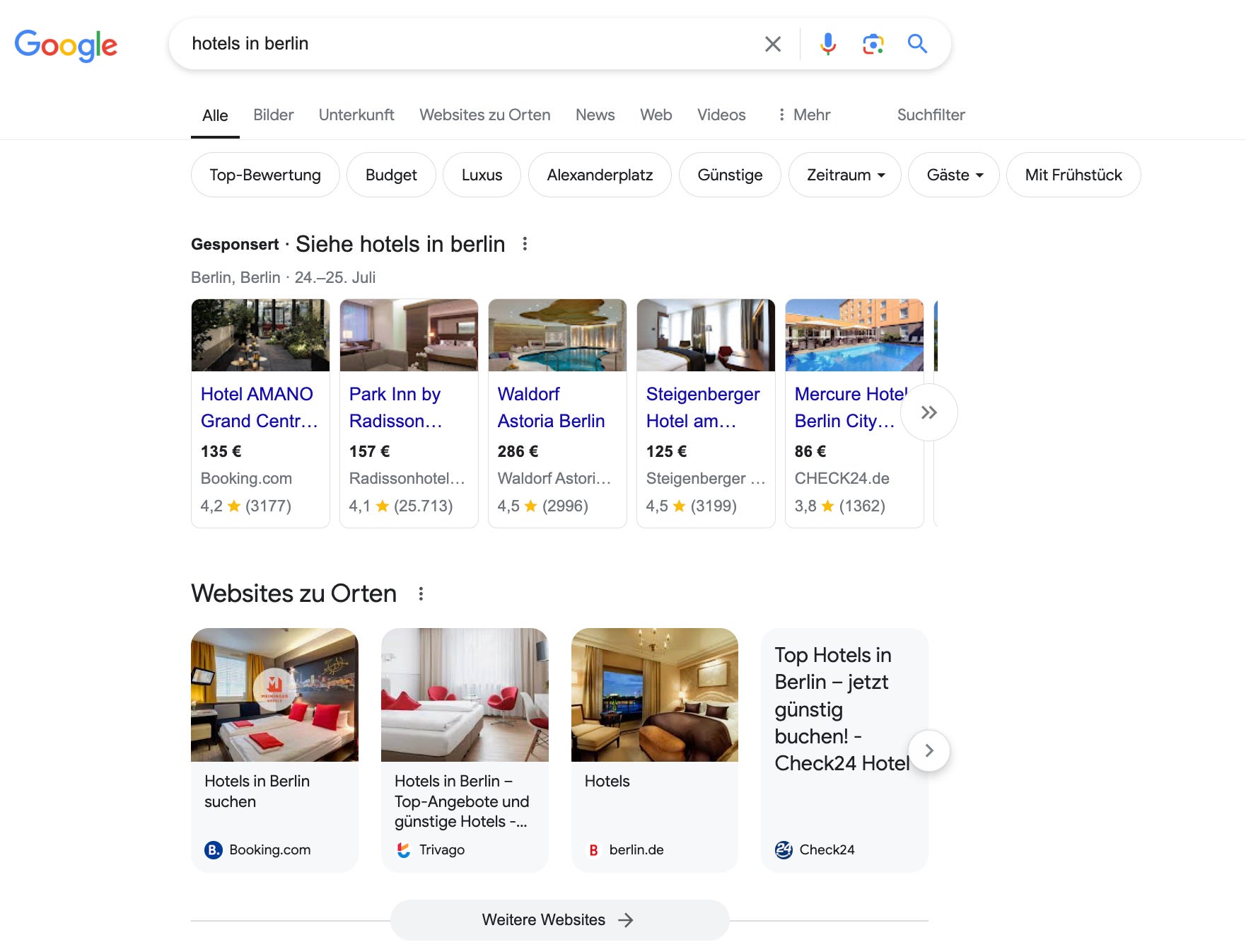Clear the search box with X
Image resolution: width=1246 pixels, height=952 pixels.
point(773,44)
